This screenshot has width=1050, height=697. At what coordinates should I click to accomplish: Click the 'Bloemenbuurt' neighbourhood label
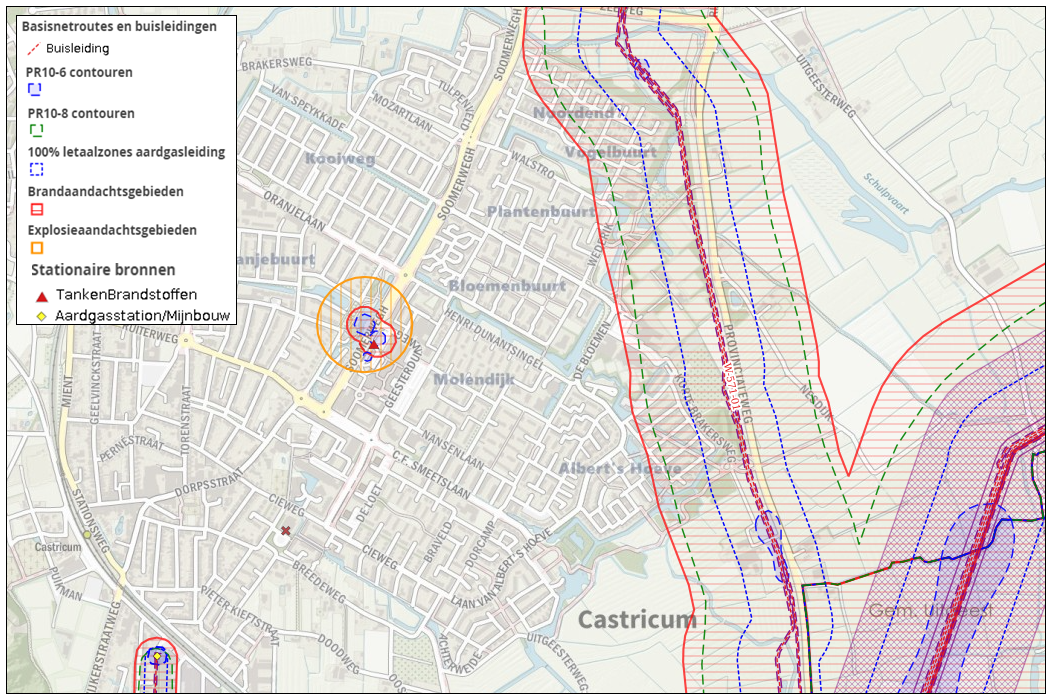pos(507,286)
